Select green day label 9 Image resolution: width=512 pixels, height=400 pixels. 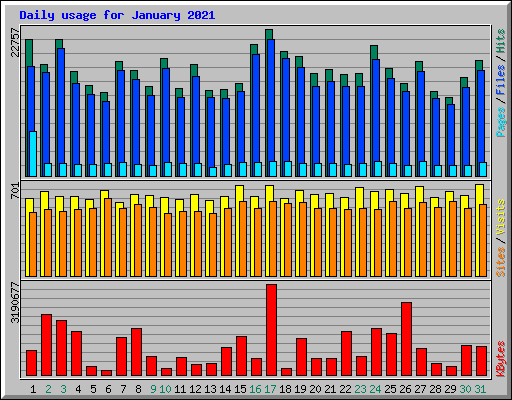point(153,389)
